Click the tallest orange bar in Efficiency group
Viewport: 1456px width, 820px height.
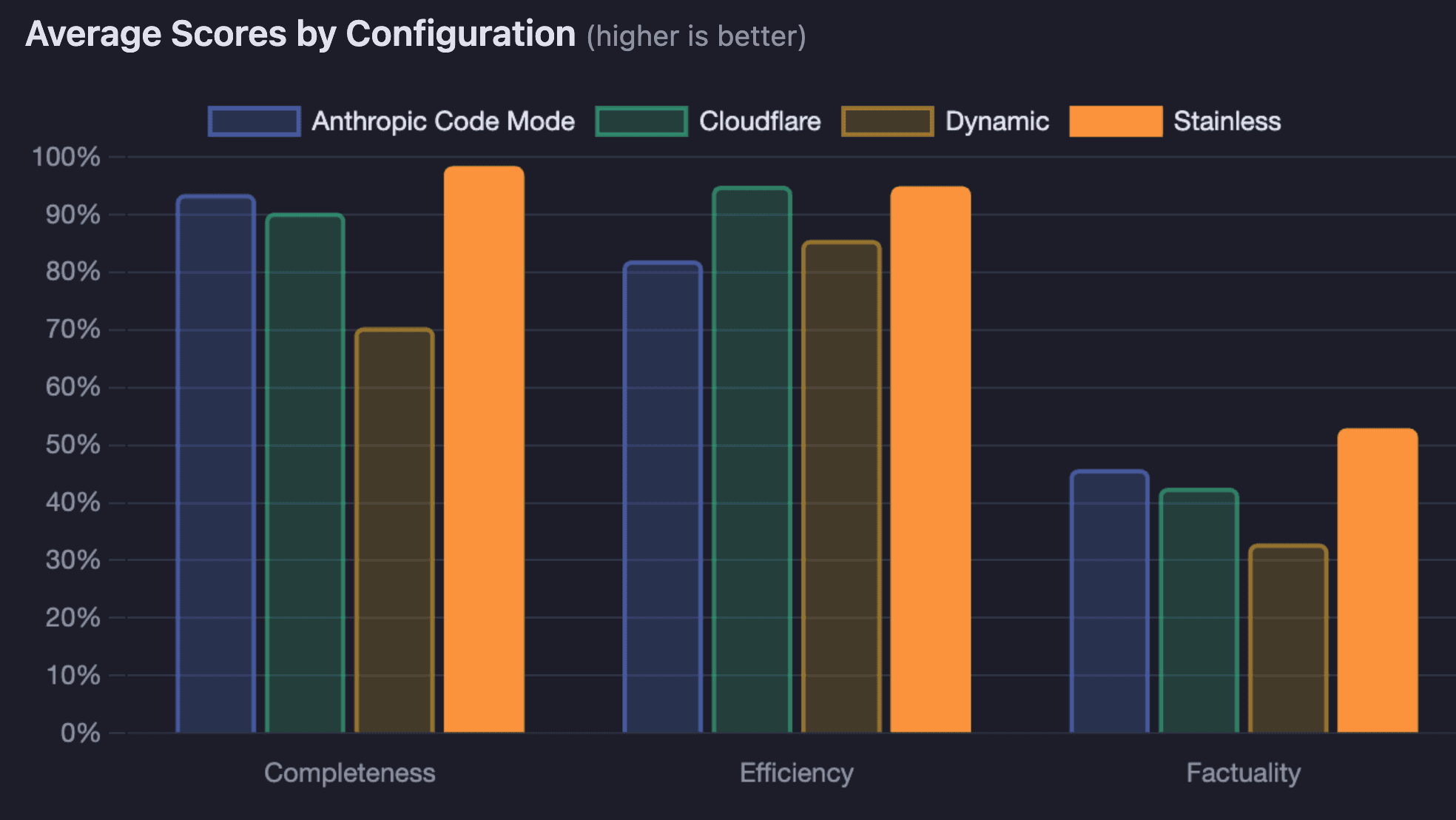[x=930, y=459]
